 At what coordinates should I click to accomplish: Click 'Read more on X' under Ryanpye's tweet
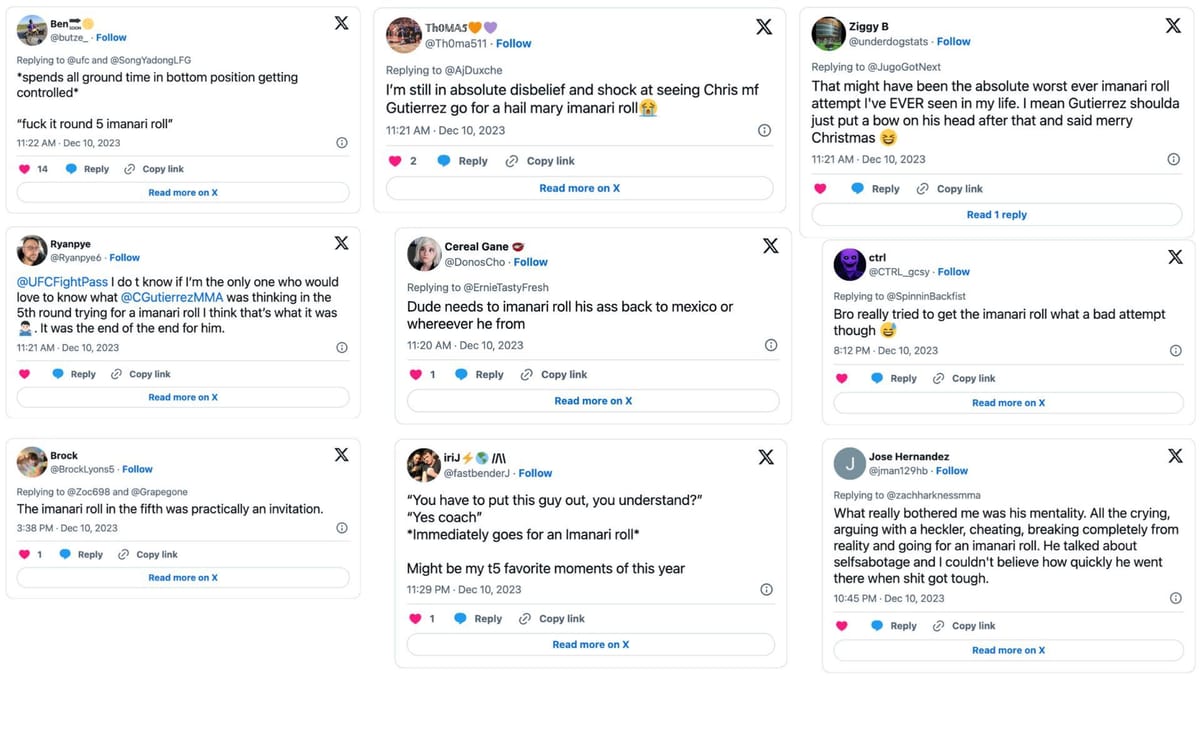tap(183, 397)
